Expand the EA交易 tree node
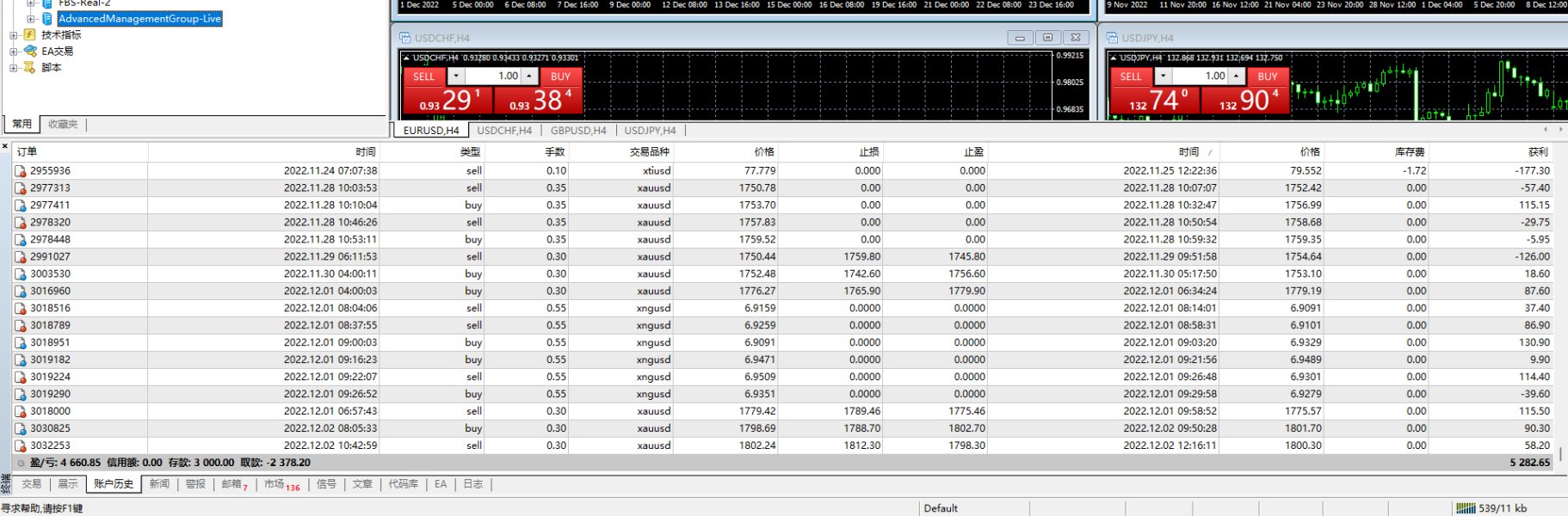This screenshot has height=516, width=1568. (13, 52)
